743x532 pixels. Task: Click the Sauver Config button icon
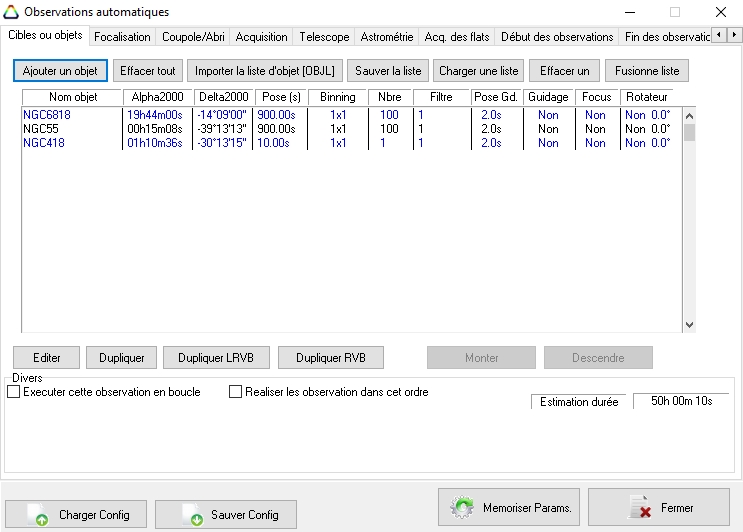191,514
